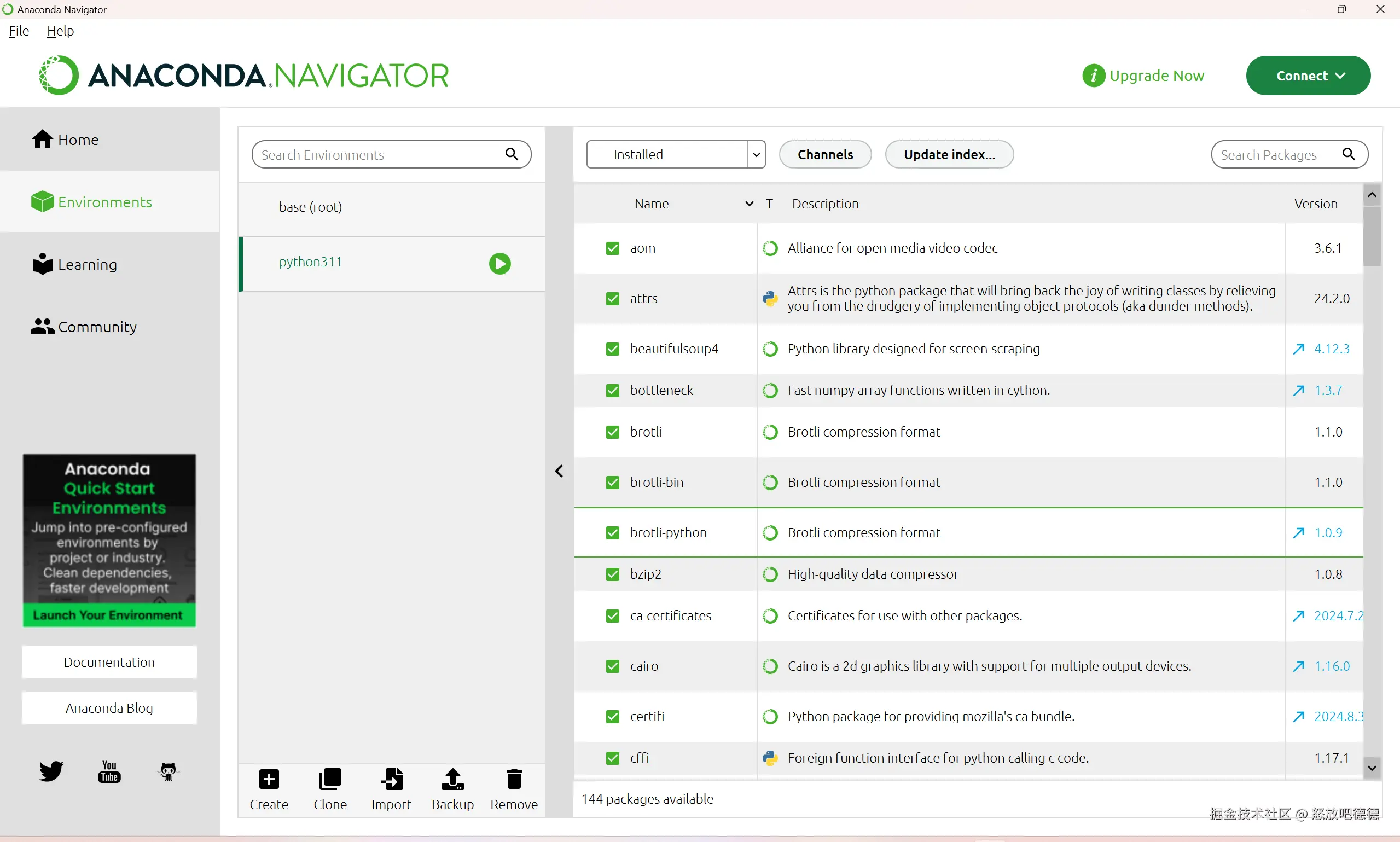Click the Create environment icon
The image size is (1400, 842).
click(269, 779)
